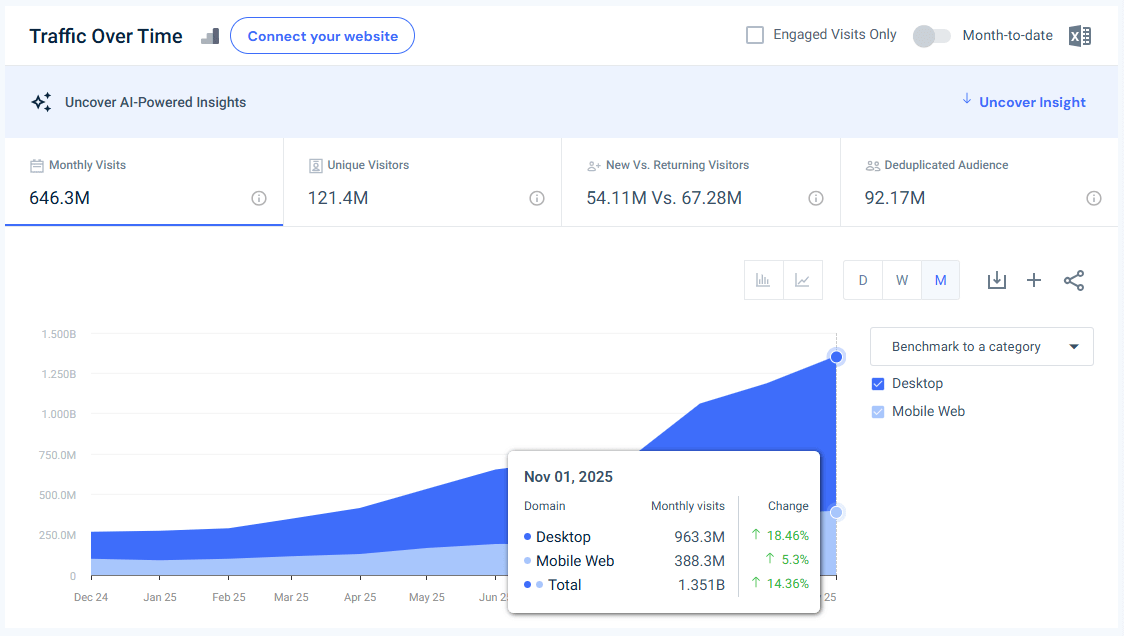Open the Benchmark to a category dropdown
The image size is (1124, 636).
pos(981,346)
